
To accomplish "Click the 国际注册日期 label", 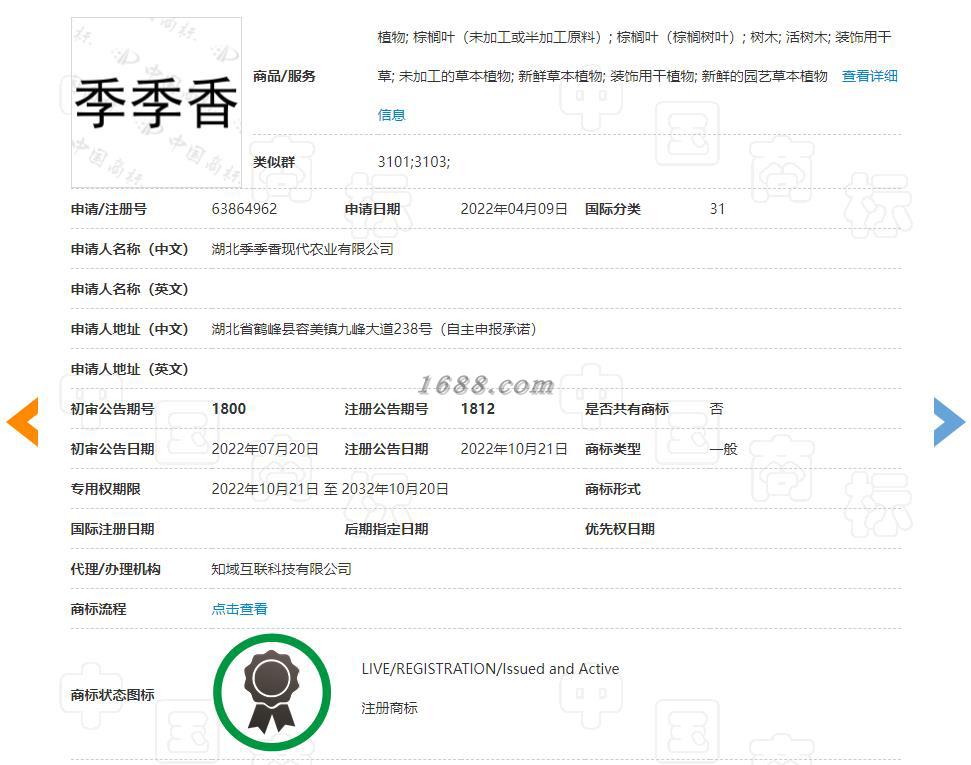I will (x=112, y=529).
